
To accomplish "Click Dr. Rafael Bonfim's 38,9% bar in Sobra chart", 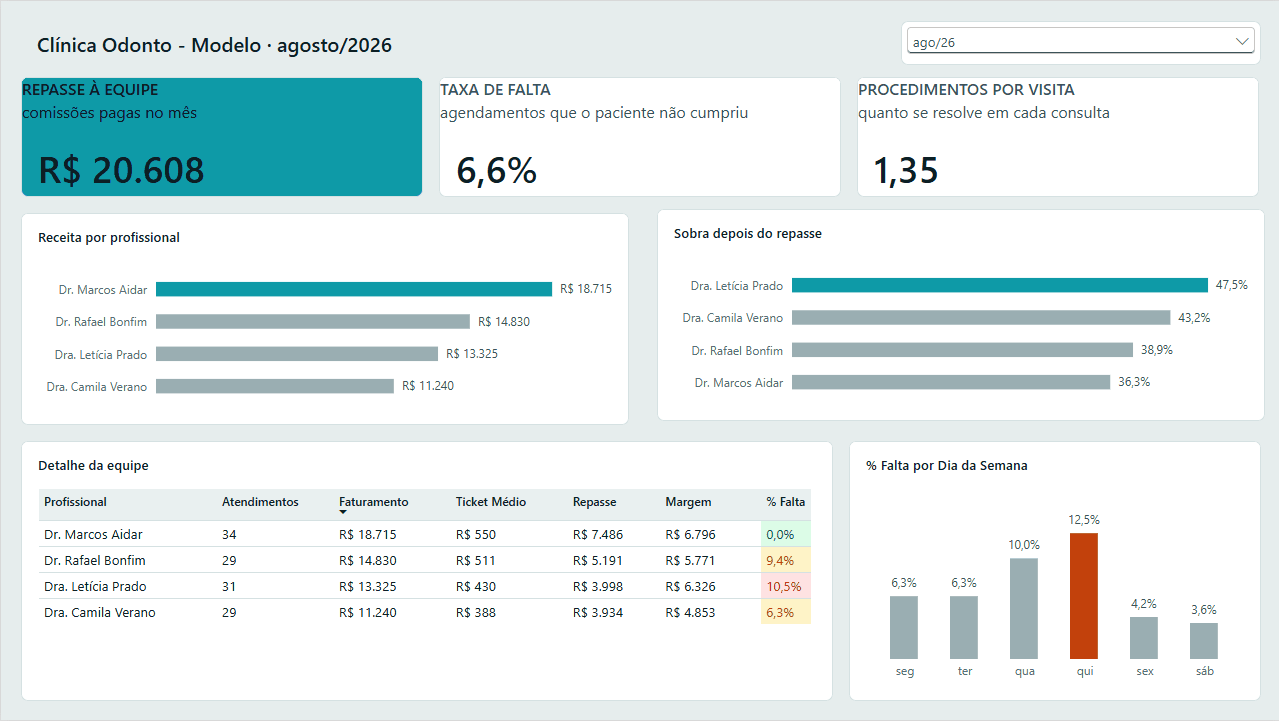I will 962,350.
